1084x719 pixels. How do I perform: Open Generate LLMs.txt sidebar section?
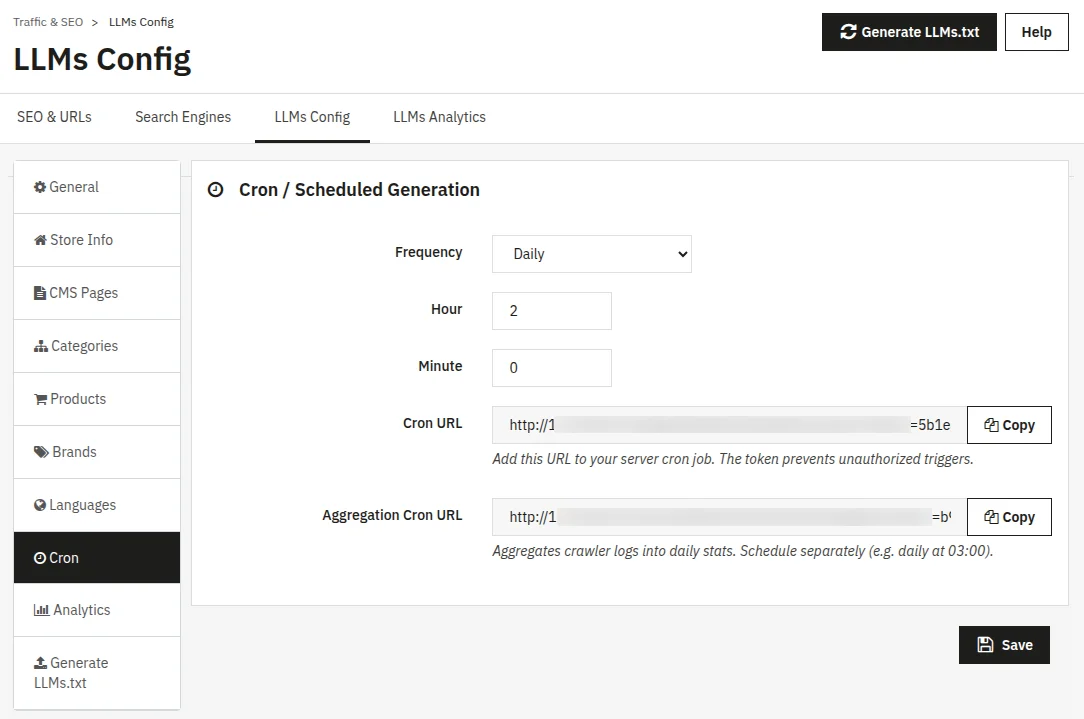[97, 673]
